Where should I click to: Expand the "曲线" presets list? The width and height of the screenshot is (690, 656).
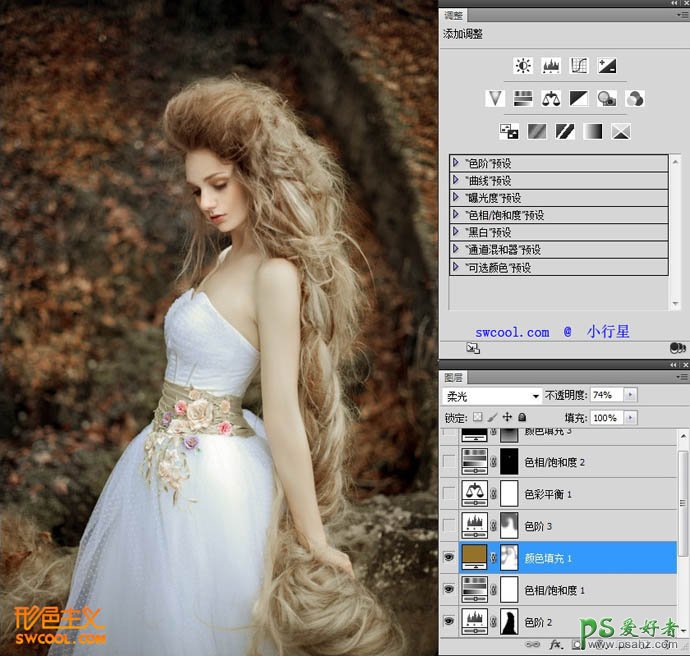coord(456,180)
